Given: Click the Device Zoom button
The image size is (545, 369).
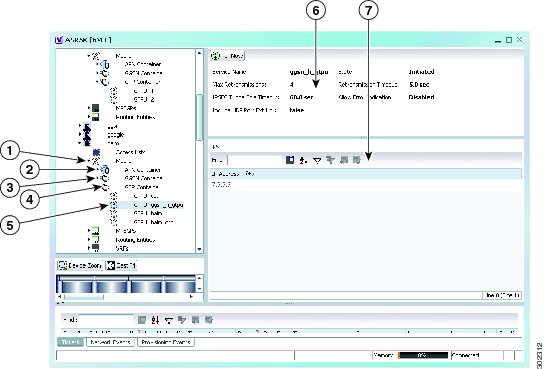Looking at the screenshot, I should point(80,265).
